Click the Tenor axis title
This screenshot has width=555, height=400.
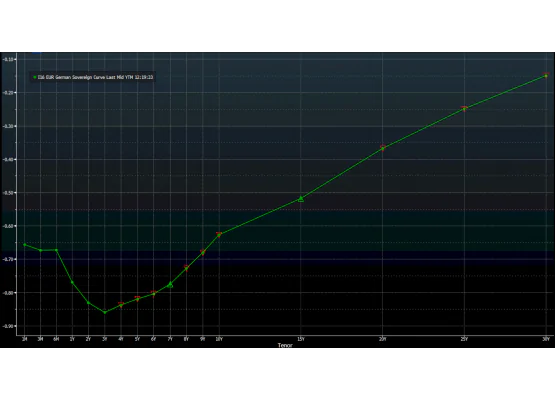(x=285, y=345)
